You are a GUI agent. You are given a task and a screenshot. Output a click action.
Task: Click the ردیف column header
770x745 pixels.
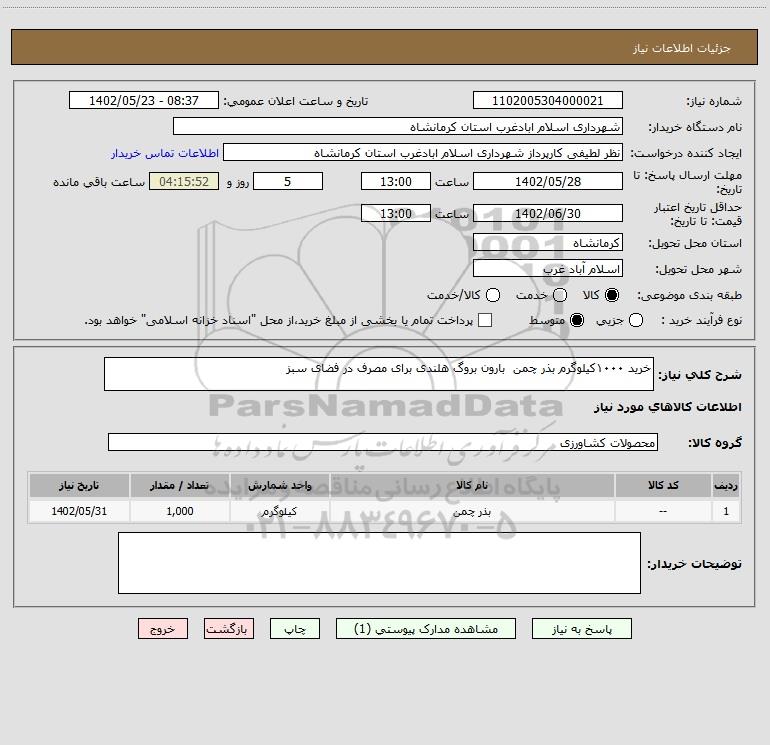[726, 486]
